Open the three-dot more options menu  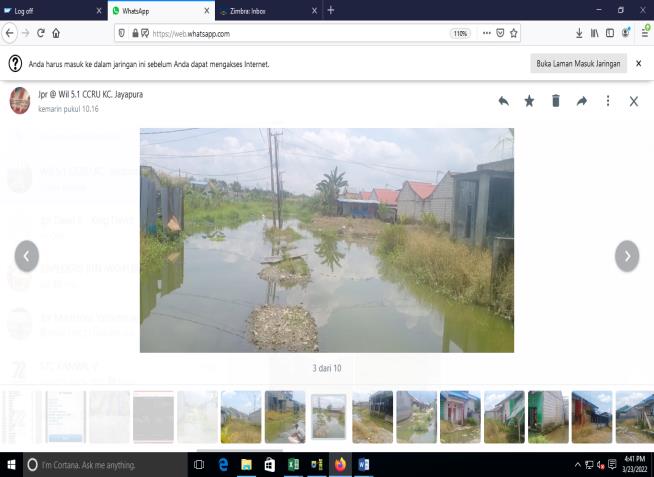click(x=607, y=101)
